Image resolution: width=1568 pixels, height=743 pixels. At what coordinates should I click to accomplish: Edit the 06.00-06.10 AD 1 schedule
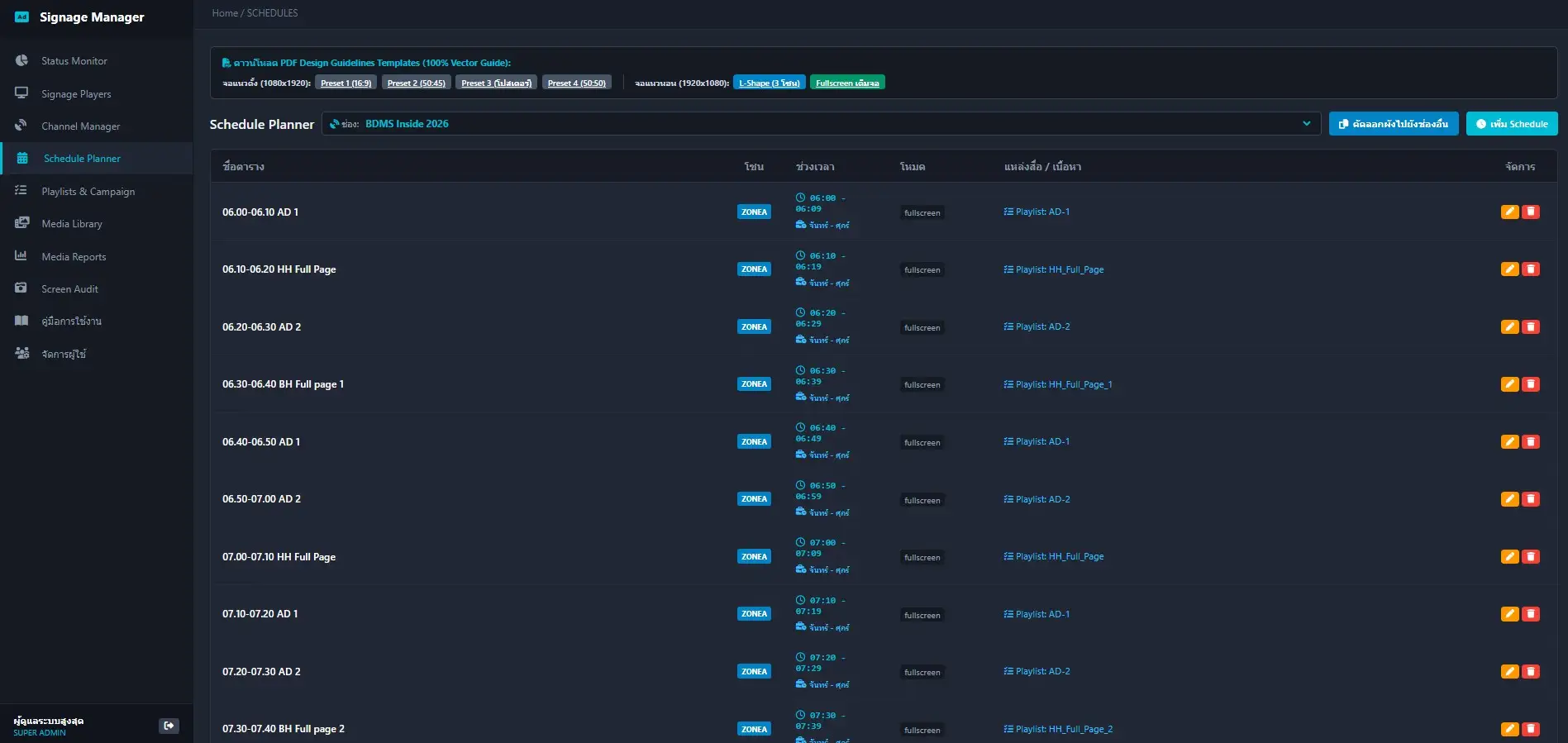tap(1509, 212)
